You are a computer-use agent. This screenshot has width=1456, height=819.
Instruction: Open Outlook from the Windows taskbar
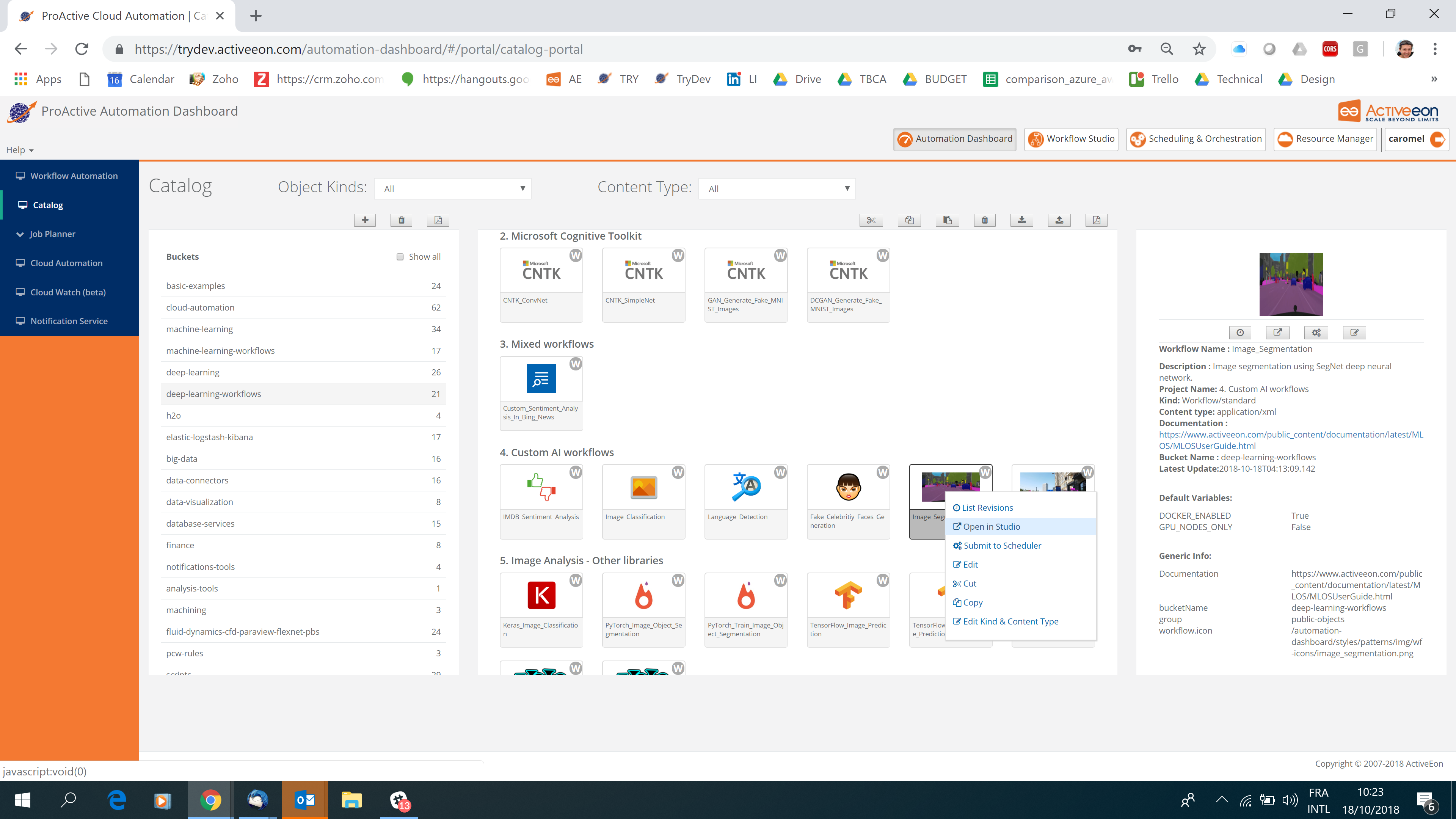(304, 800)
